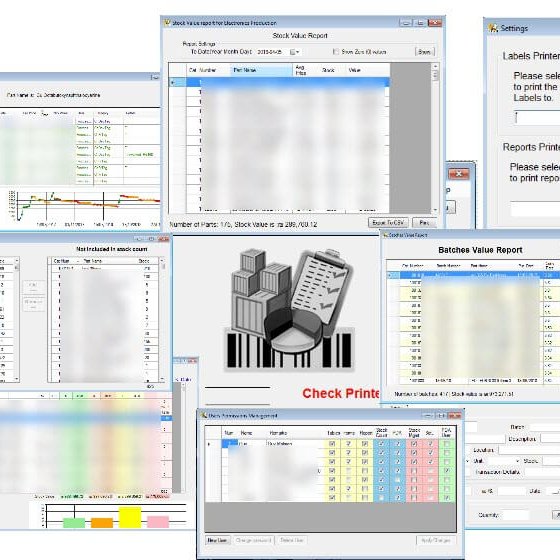This screenshot has height=560, width=560.
Task: Toggle the first row's Stock Count checkbox
Action: point(381,444)
